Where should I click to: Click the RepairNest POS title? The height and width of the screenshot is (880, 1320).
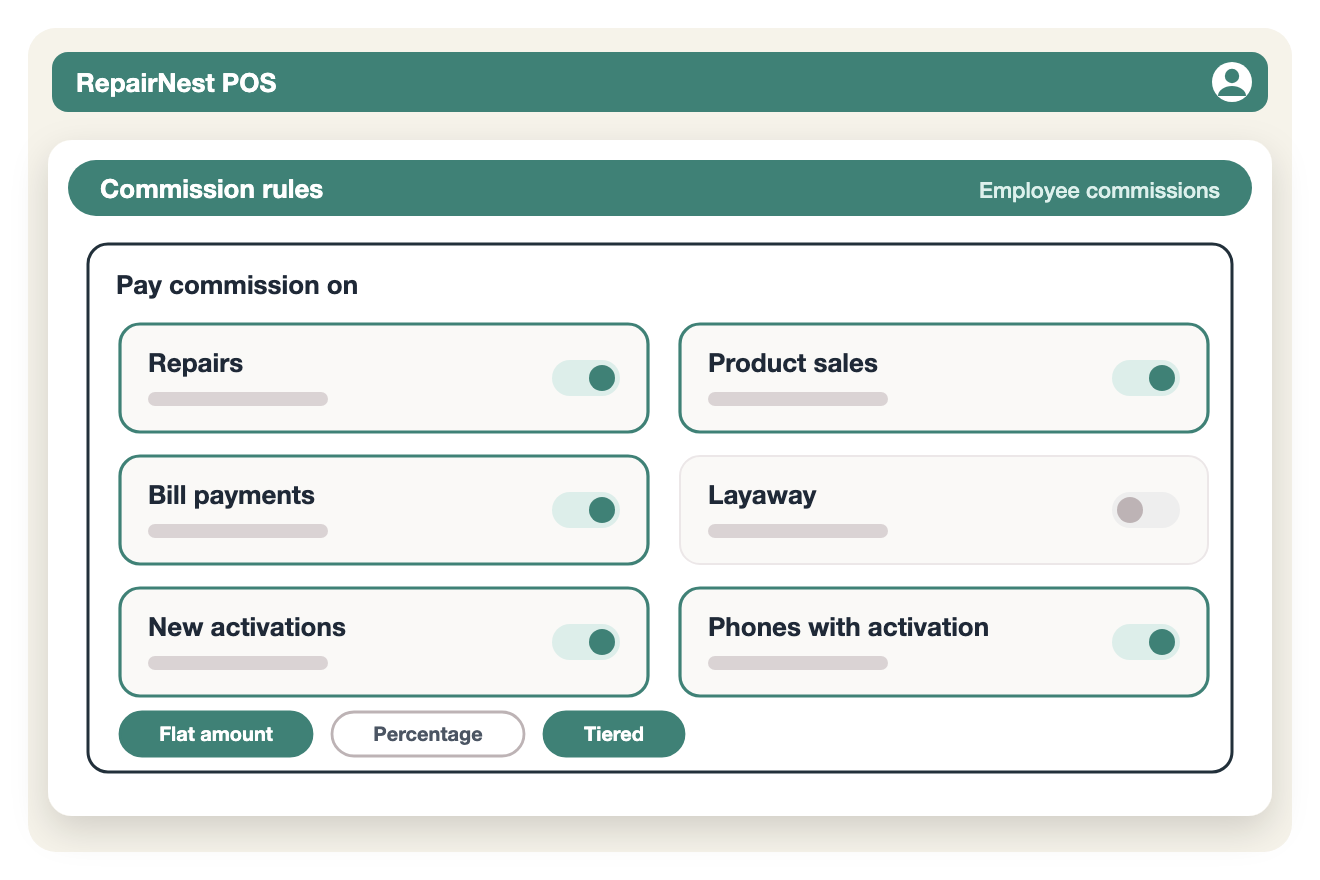pyautogui.click(x=176, y=82)
